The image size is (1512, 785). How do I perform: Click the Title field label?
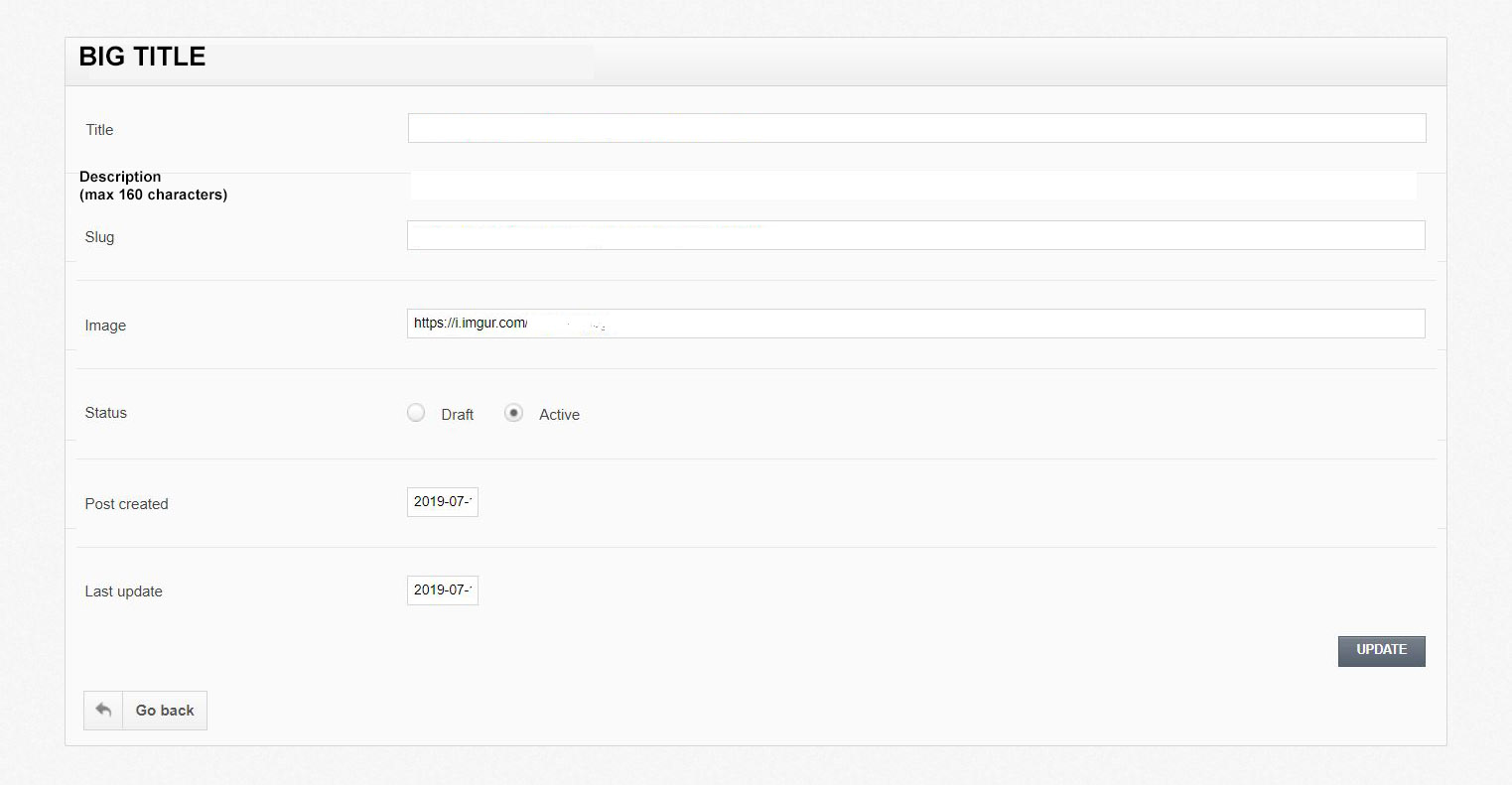(x=99, y=130)
